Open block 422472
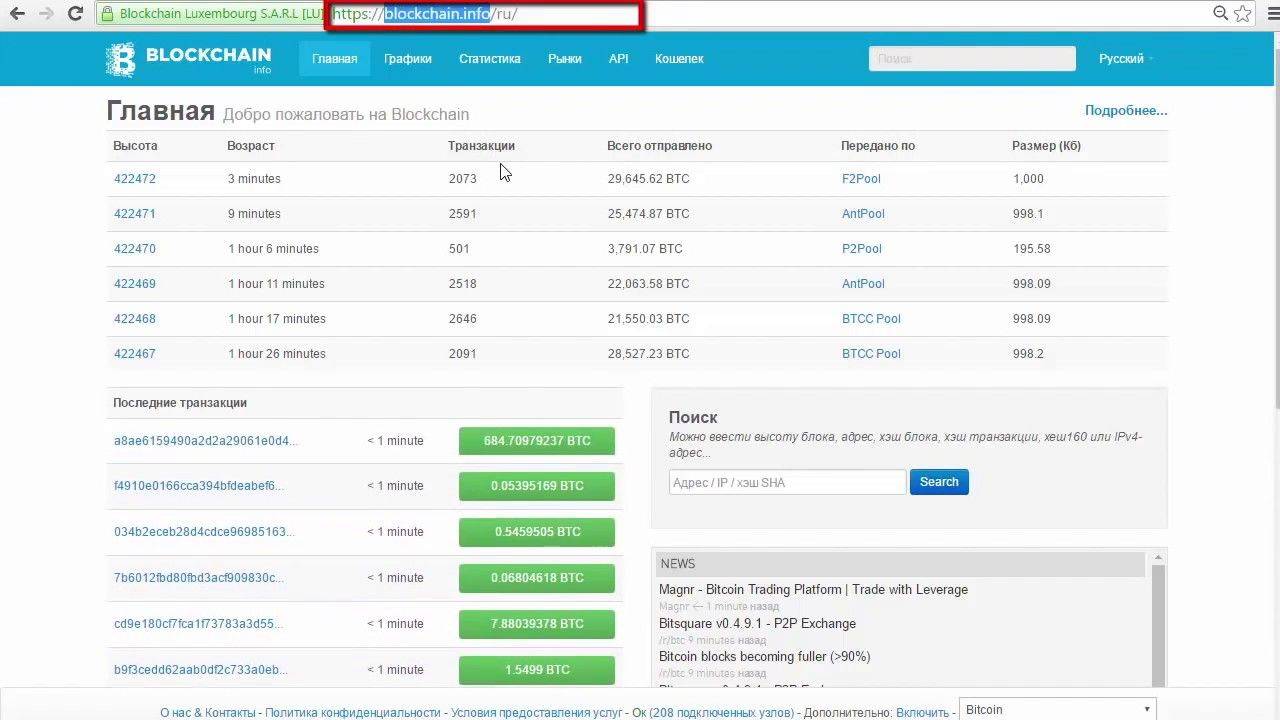Image resolution: width=1280 pixels, height=720 pixels. 135,179
